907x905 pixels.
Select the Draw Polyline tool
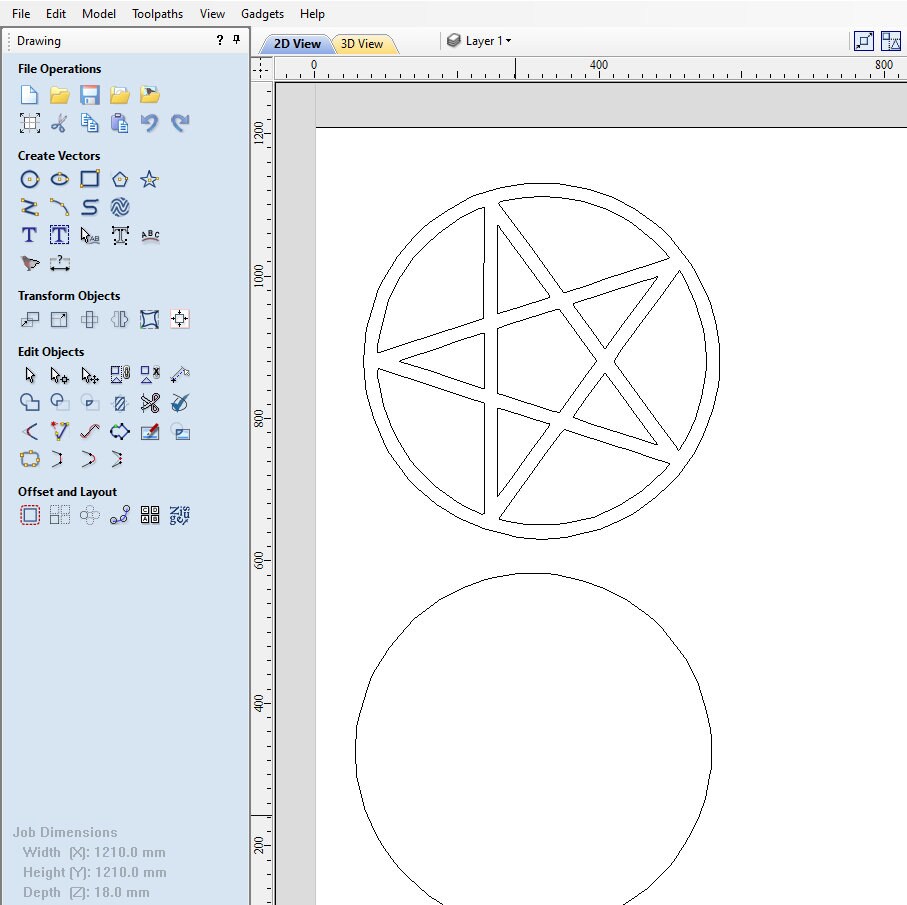[30, 207]
